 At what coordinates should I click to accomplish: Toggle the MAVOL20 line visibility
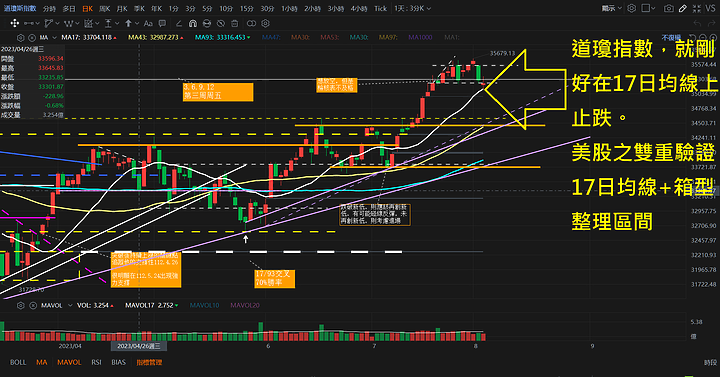click(x=245, y=305)
